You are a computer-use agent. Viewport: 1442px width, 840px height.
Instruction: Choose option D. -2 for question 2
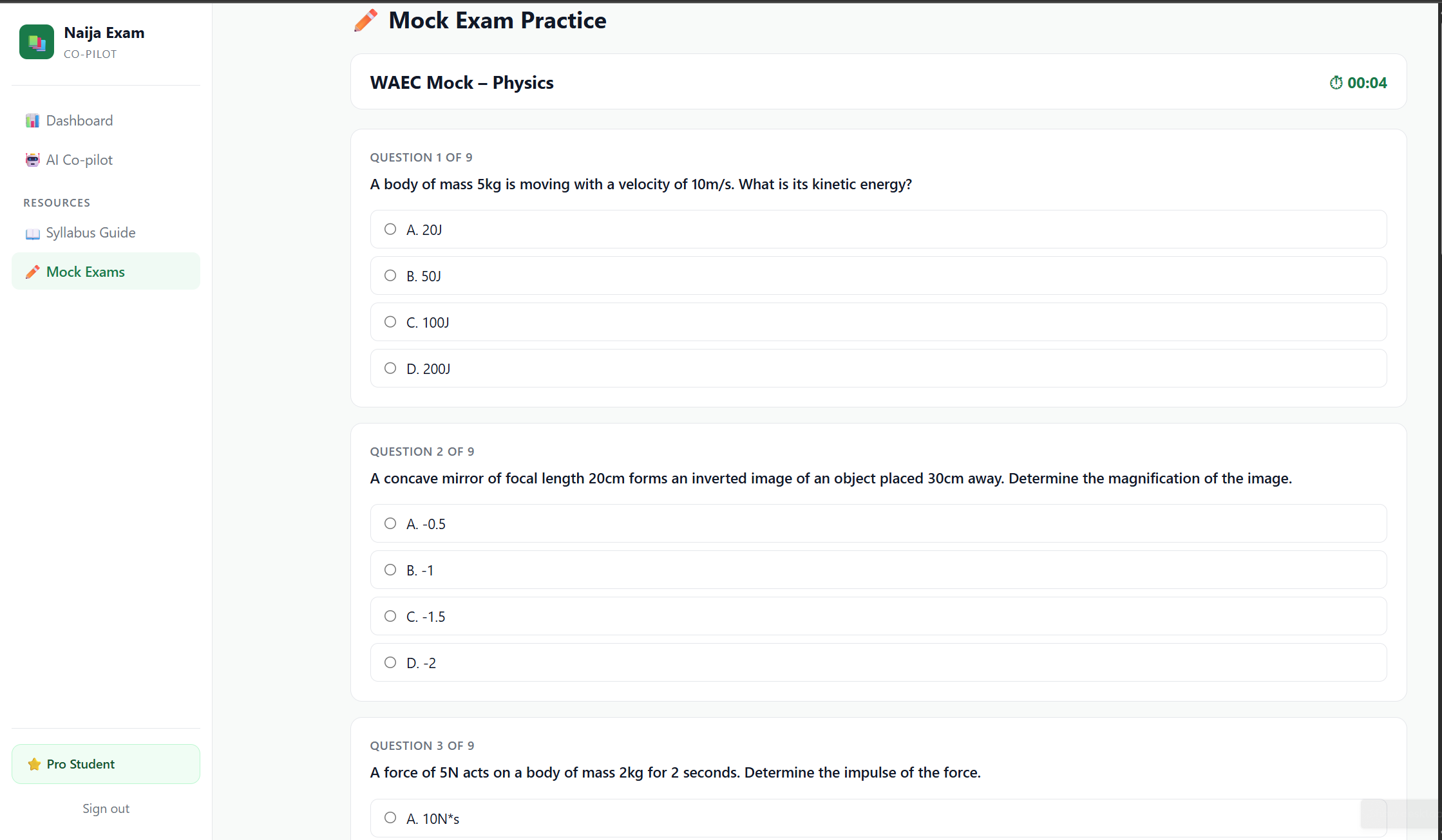[x=390, y=662]
